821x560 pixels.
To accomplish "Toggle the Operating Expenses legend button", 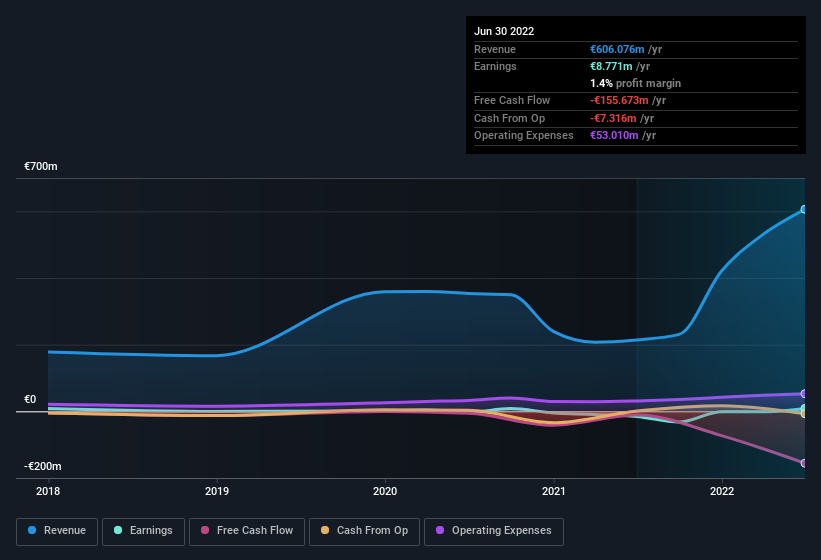I will click(494, 531).
